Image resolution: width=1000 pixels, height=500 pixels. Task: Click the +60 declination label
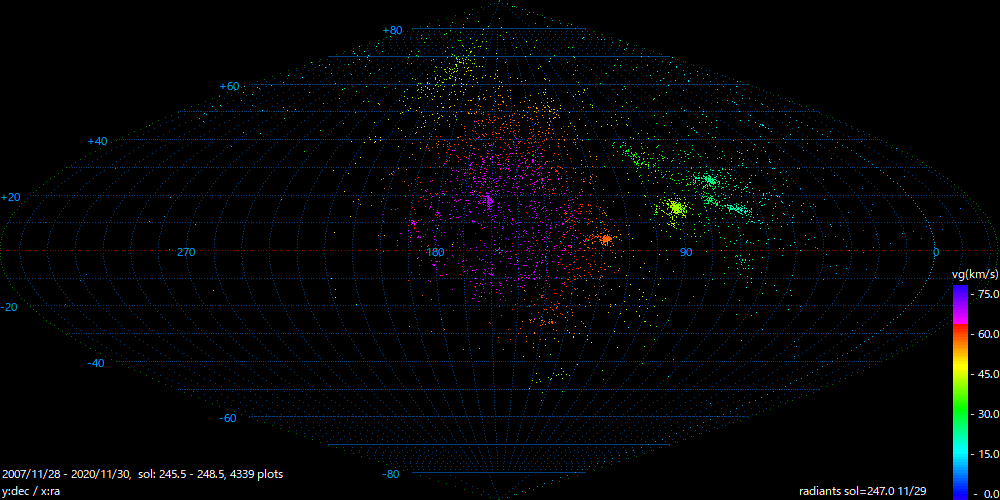click(229, 86)
